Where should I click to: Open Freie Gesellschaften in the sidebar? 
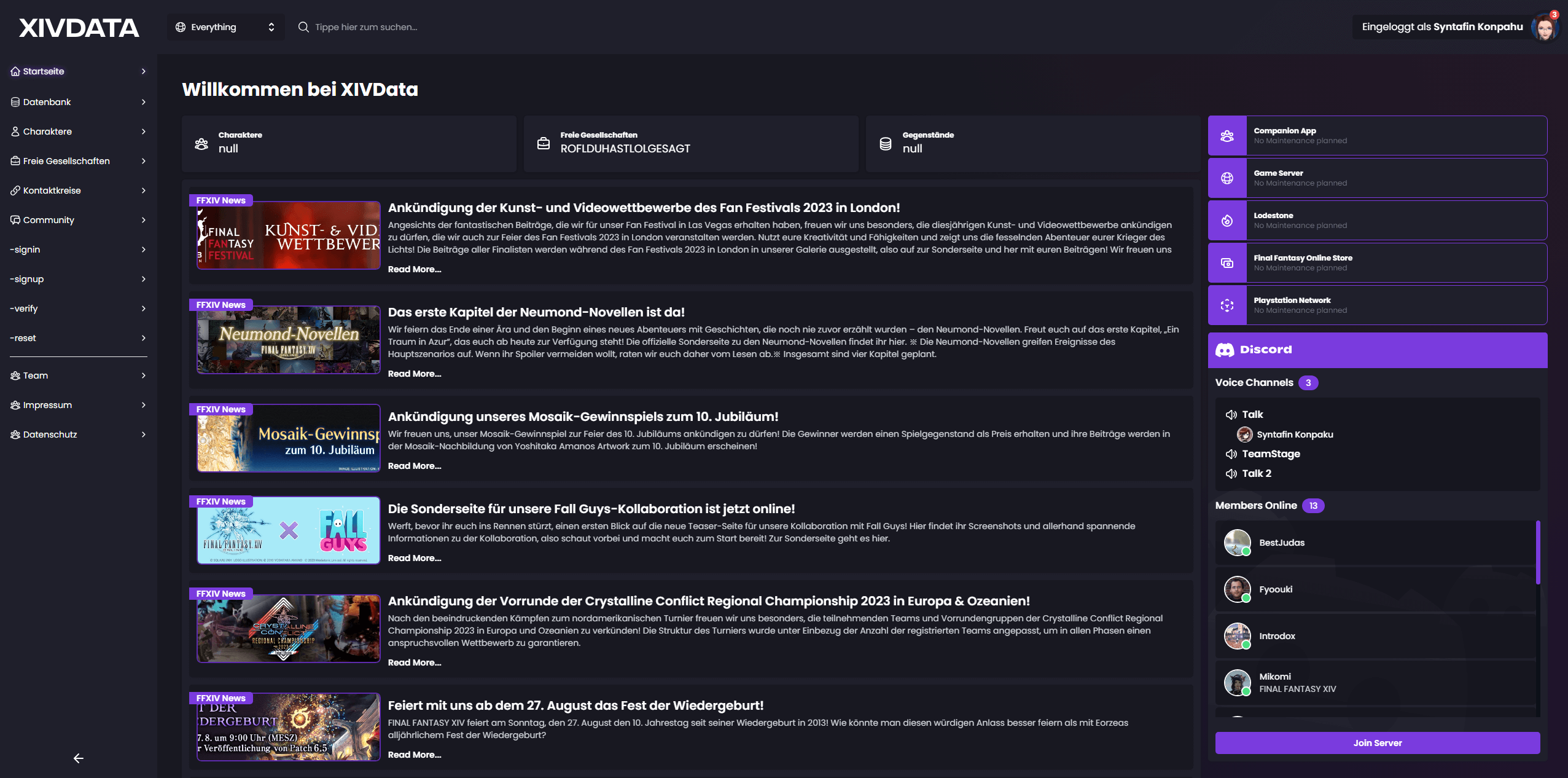point(66,161)
